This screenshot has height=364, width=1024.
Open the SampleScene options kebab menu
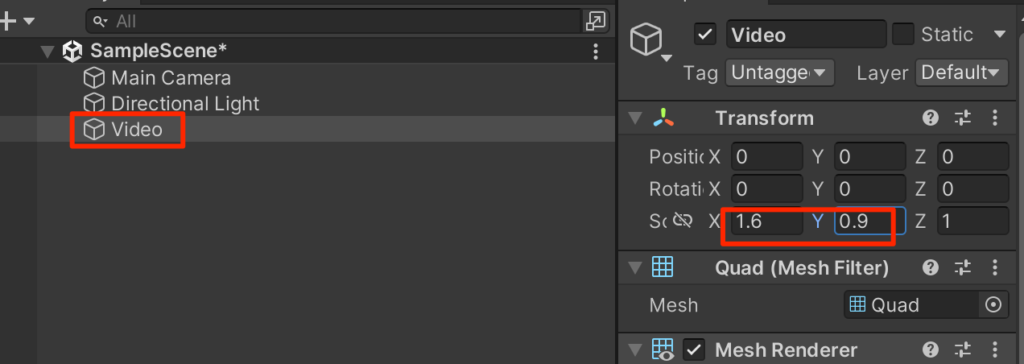tap(595, 52)
